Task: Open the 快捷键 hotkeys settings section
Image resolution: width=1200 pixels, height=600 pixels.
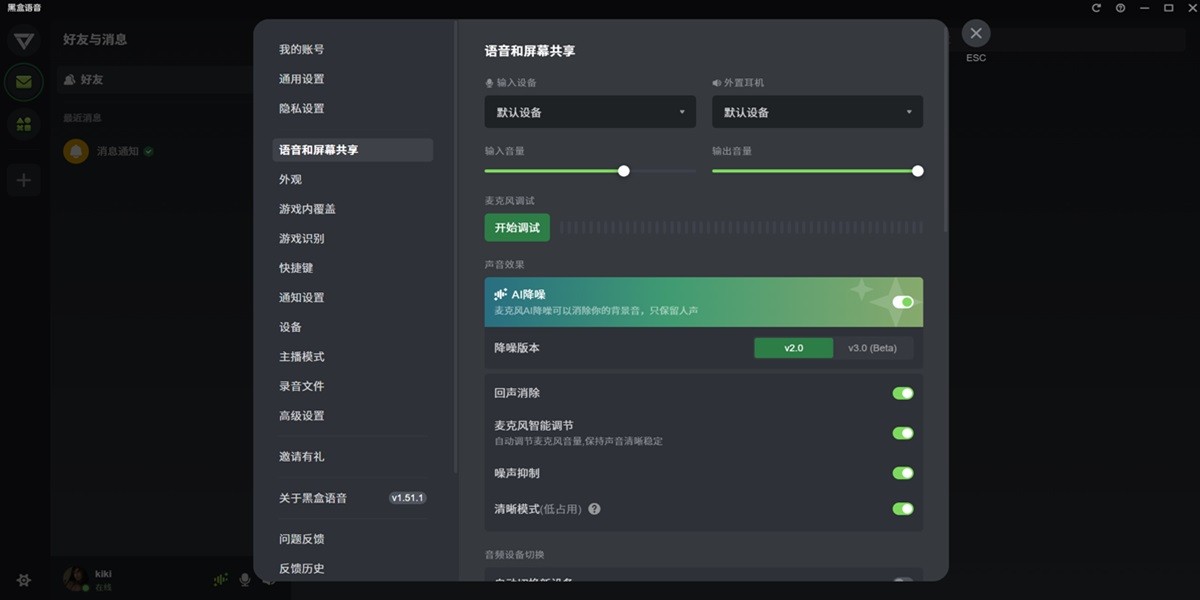Action: [294, 267]
